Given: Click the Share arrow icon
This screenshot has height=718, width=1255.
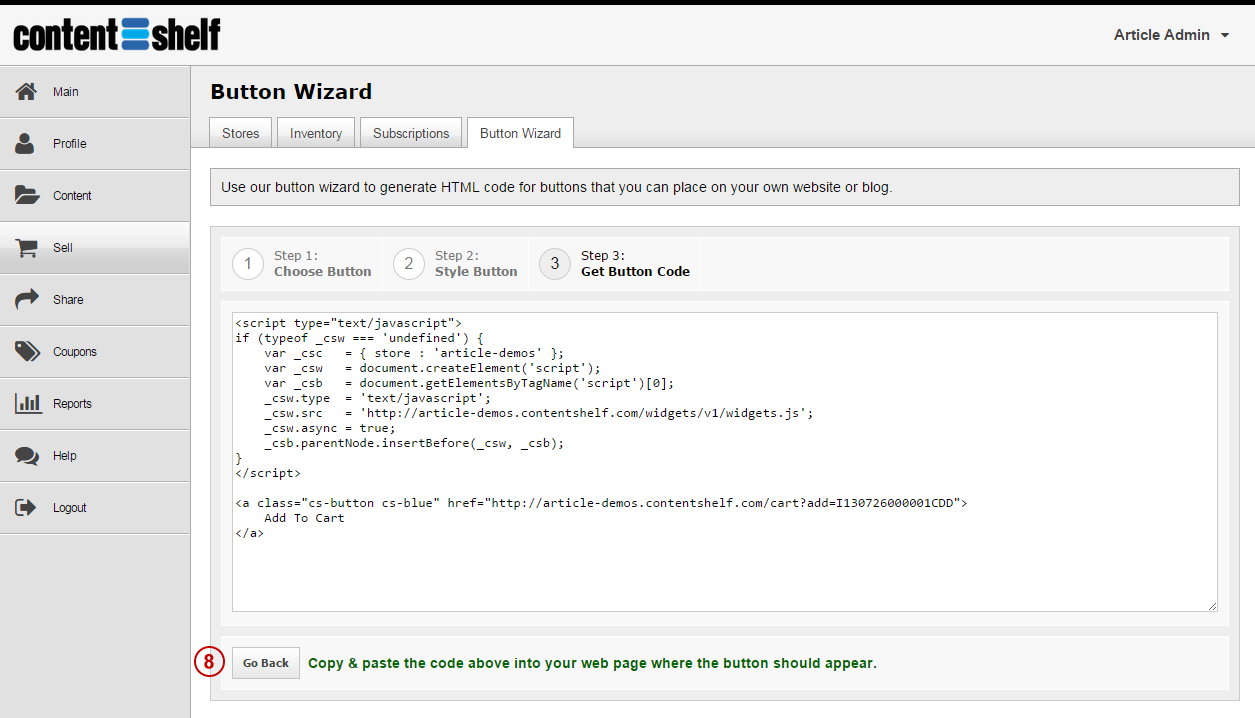Looking at the screenshot, I should point(27,300).
